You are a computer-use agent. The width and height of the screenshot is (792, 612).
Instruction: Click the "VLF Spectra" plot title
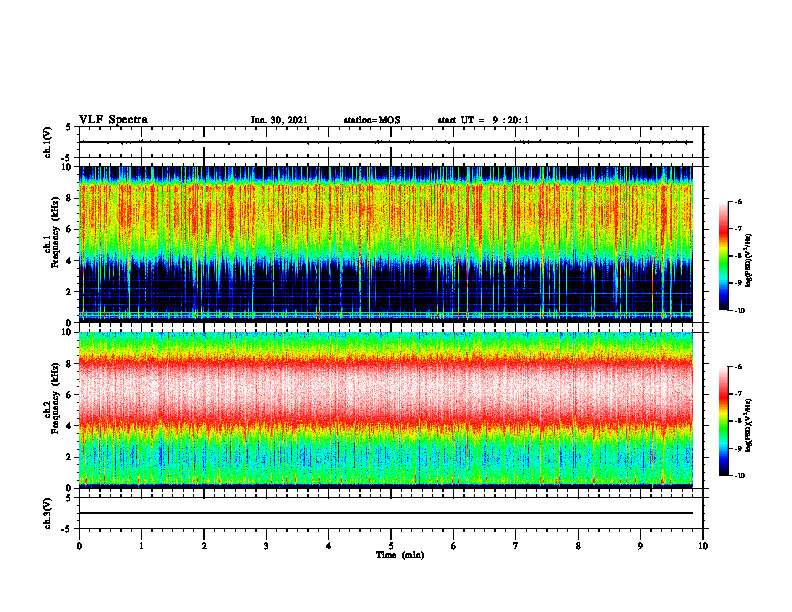(x=113, y=120)
